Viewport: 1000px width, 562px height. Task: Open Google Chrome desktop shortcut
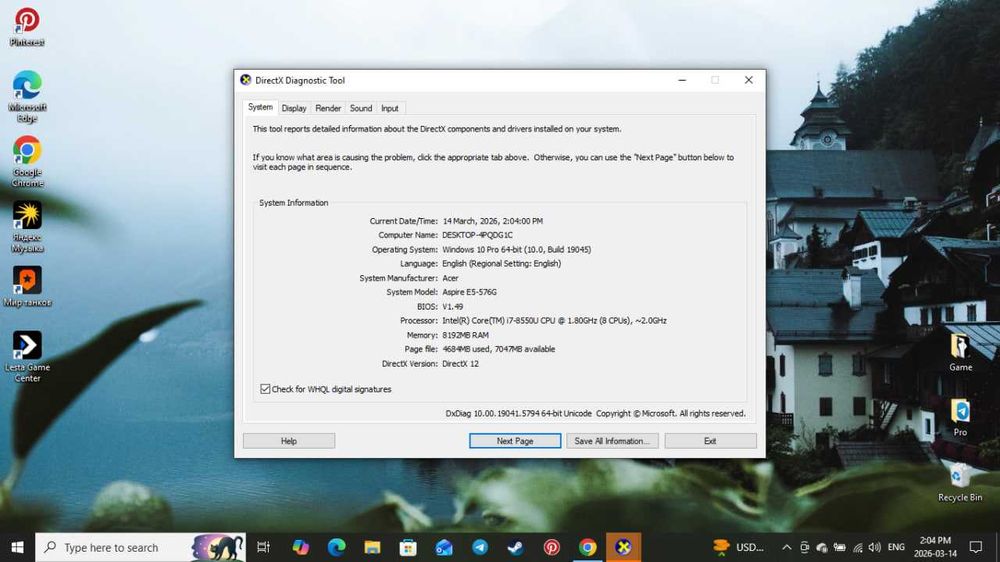(x=27, y=161)
